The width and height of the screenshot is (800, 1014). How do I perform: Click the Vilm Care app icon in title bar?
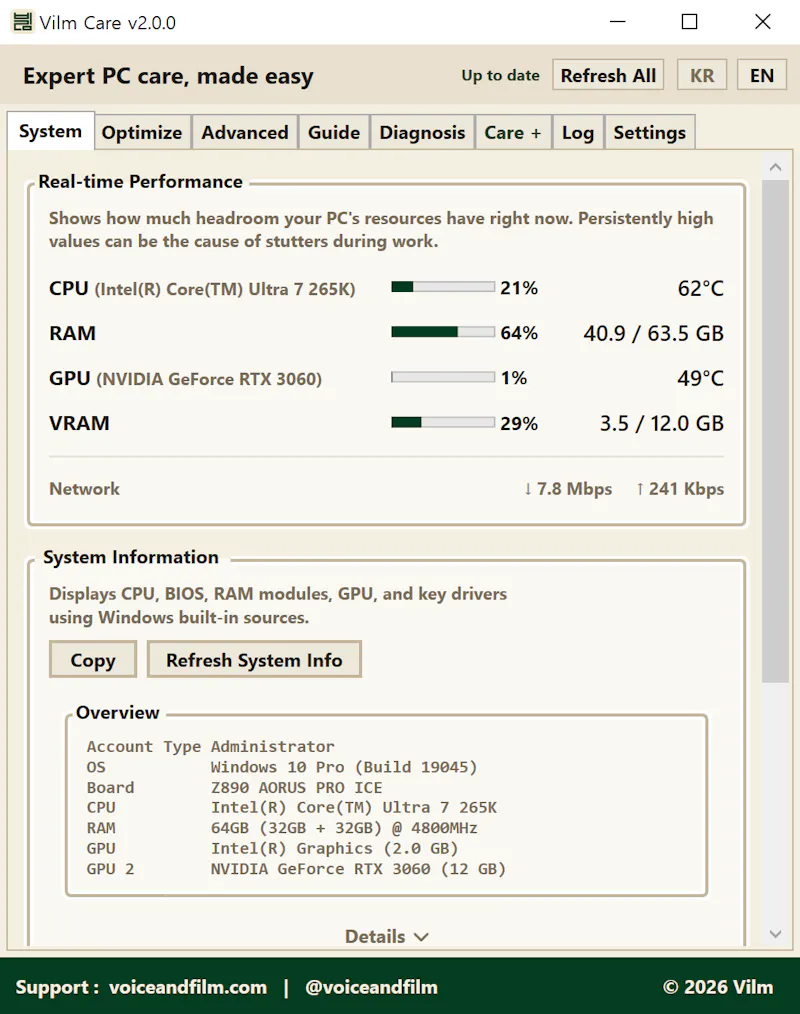(x=22, y=22)
